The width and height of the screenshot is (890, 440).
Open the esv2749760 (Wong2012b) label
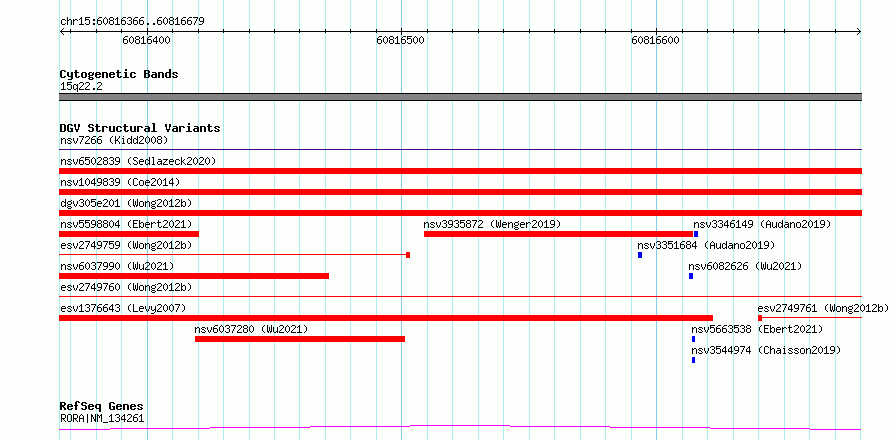[126, 287]
